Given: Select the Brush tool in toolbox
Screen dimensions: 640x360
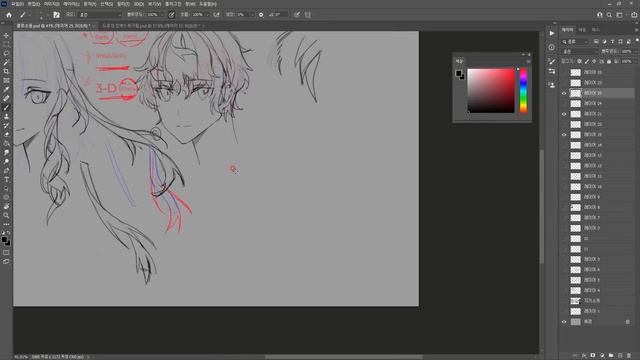Looking at the screenshot, I should click(6, 107).
